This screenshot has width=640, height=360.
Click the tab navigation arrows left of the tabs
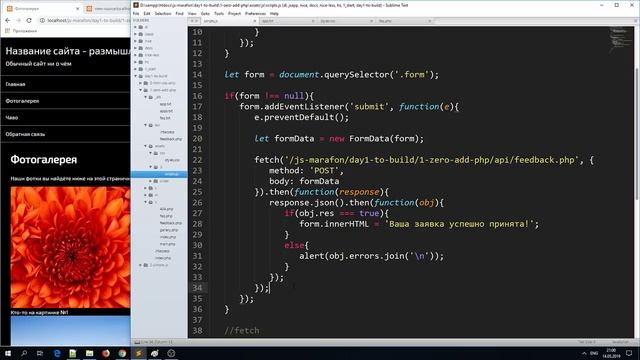click(194, 21)
